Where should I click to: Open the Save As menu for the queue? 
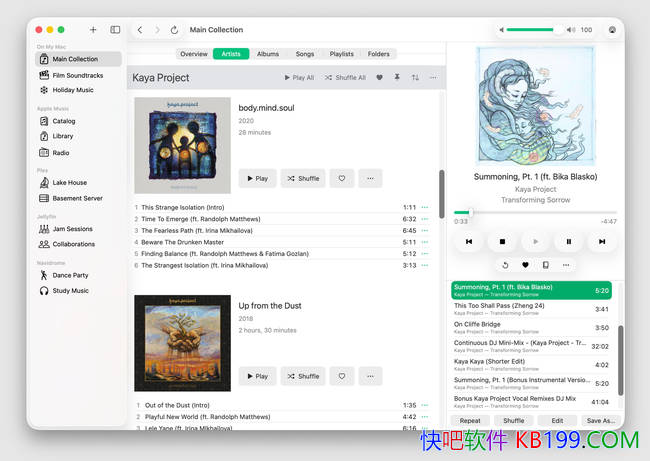click(600, 421)
